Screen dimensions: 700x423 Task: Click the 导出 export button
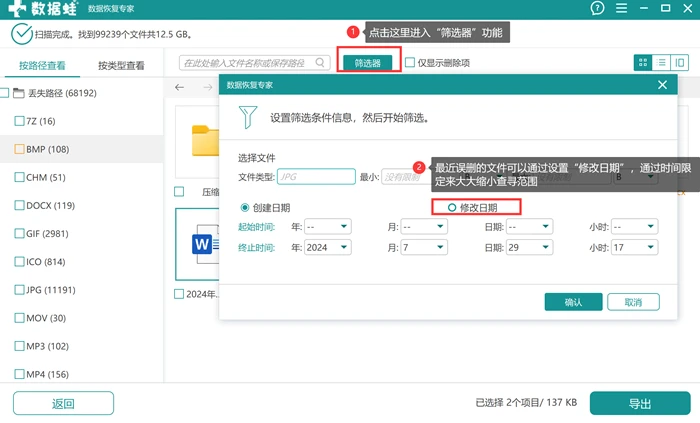[x=640, y=403]
